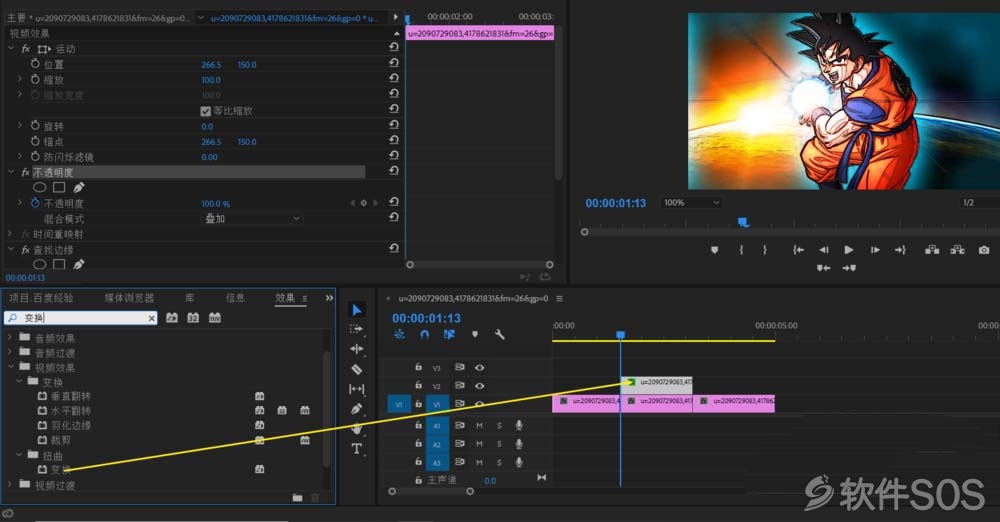Click YUV effects filter icon
The height and width of the screenshot is (522, 1000).
point(215,318)
